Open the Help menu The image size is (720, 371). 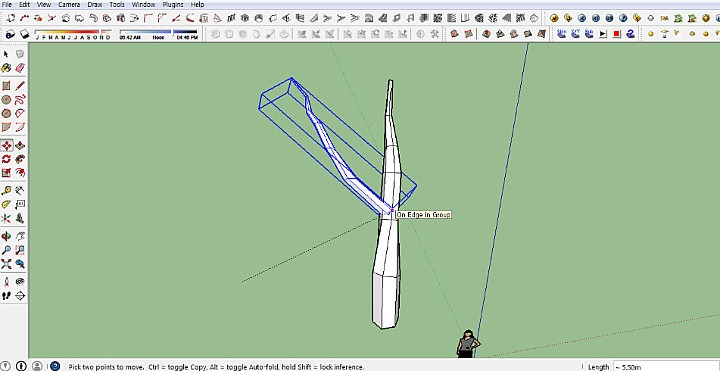[x=197, y=5]
